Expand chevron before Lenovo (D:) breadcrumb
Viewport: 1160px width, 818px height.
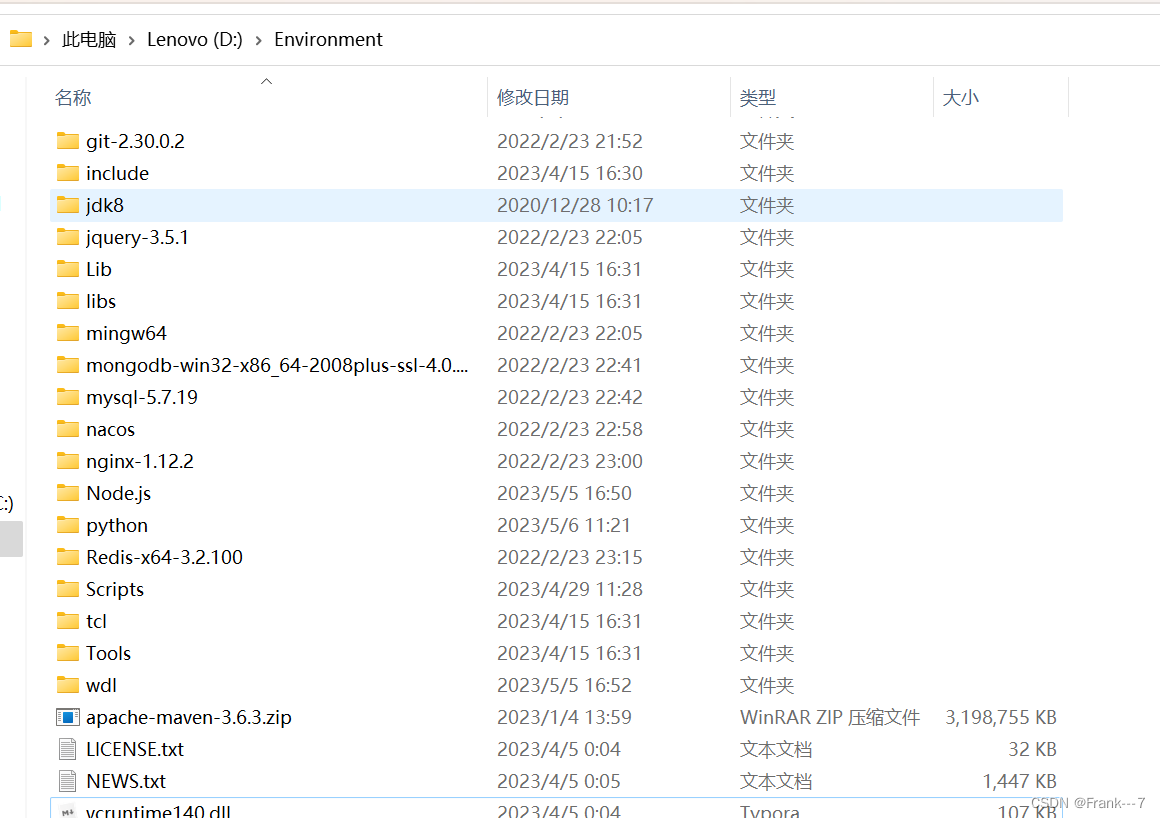pos(132,40)
